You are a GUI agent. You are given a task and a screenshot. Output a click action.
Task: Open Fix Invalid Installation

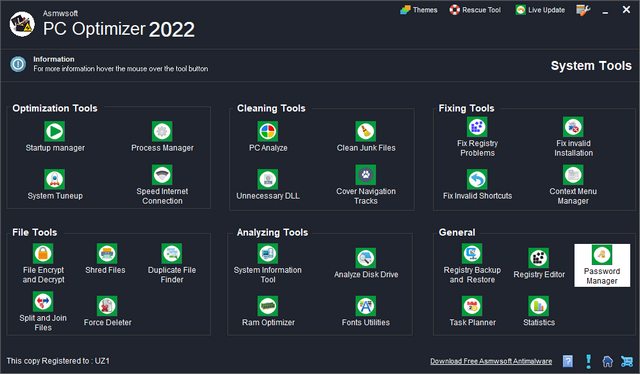(x=573, y=137)
